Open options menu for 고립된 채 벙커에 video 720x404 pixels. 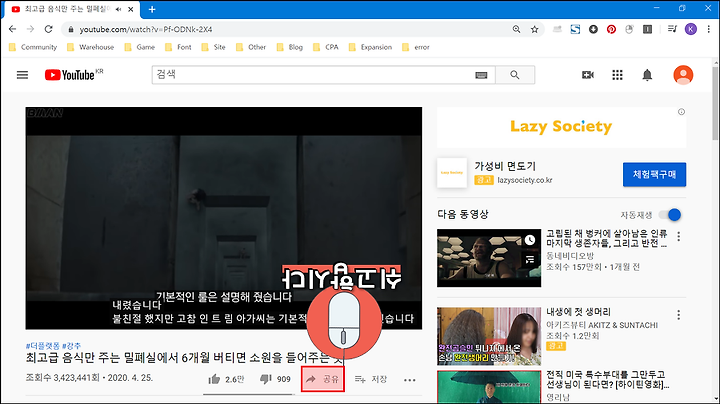[679, 236]
